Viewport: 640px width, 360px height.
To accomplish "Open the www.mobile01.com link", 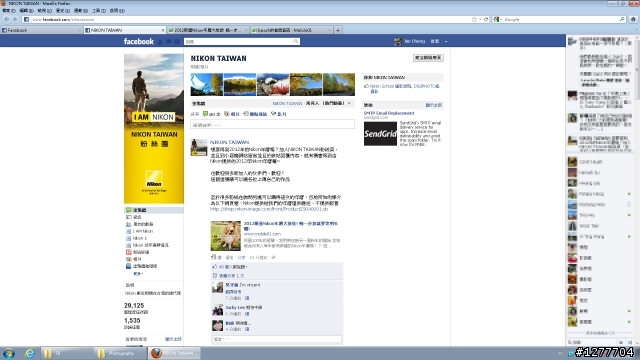I will click(x=262, y=234).
